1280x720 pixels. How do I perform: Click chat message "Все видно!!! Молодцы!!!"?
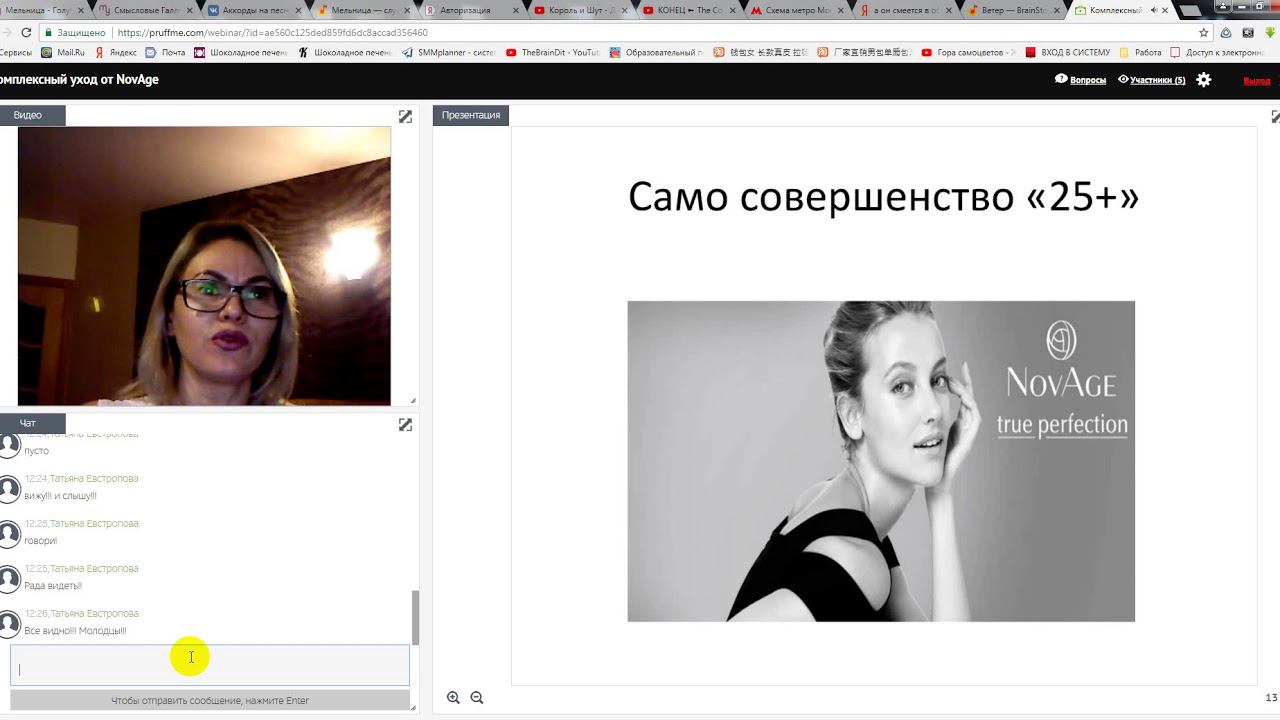(x=75, y=631)
